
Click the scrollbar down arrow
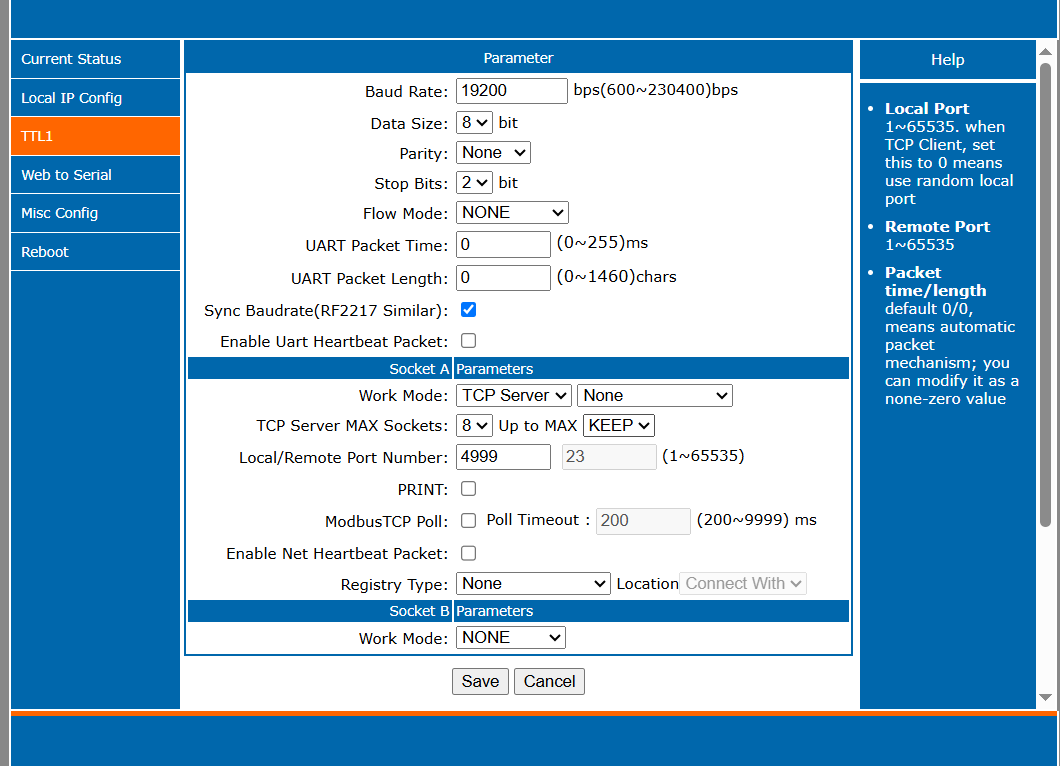(x=1045, y=697)
